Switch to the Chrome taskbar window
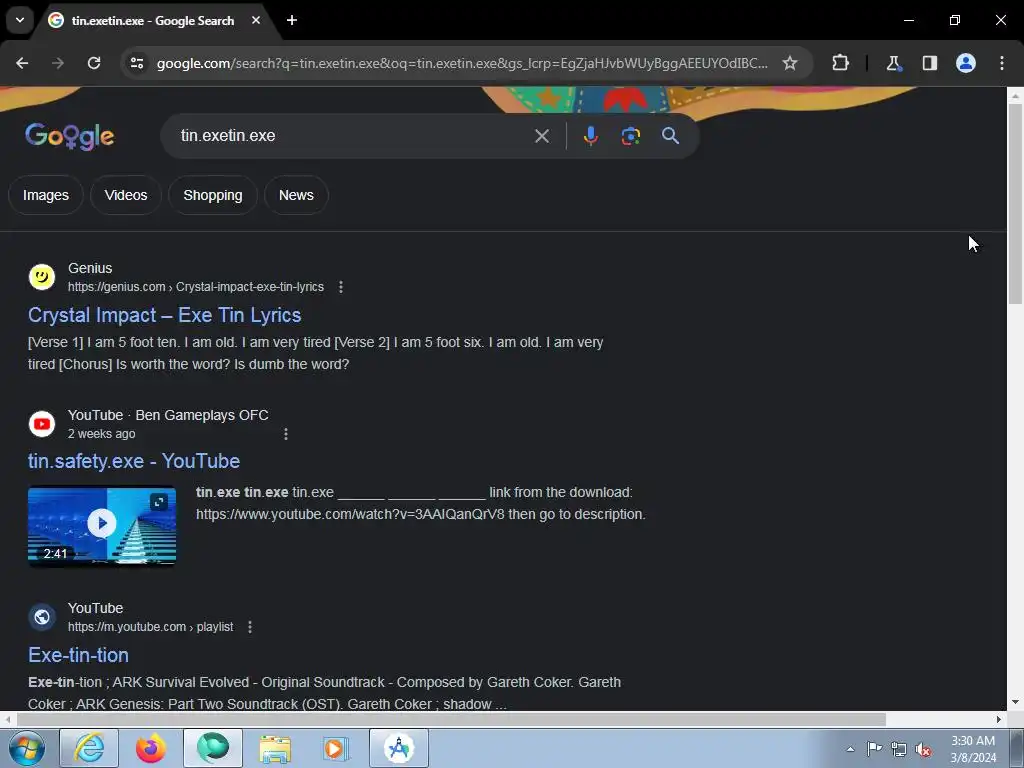 (x=399, y=748)
